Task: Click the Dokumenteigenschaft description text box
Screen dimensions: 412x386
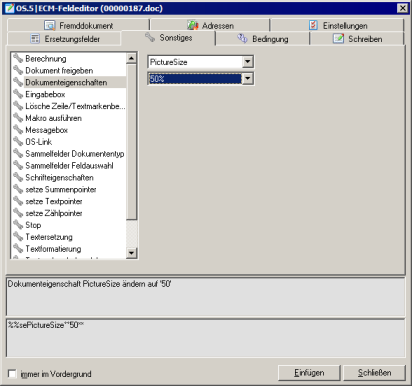Action: (x=206, y=297)
